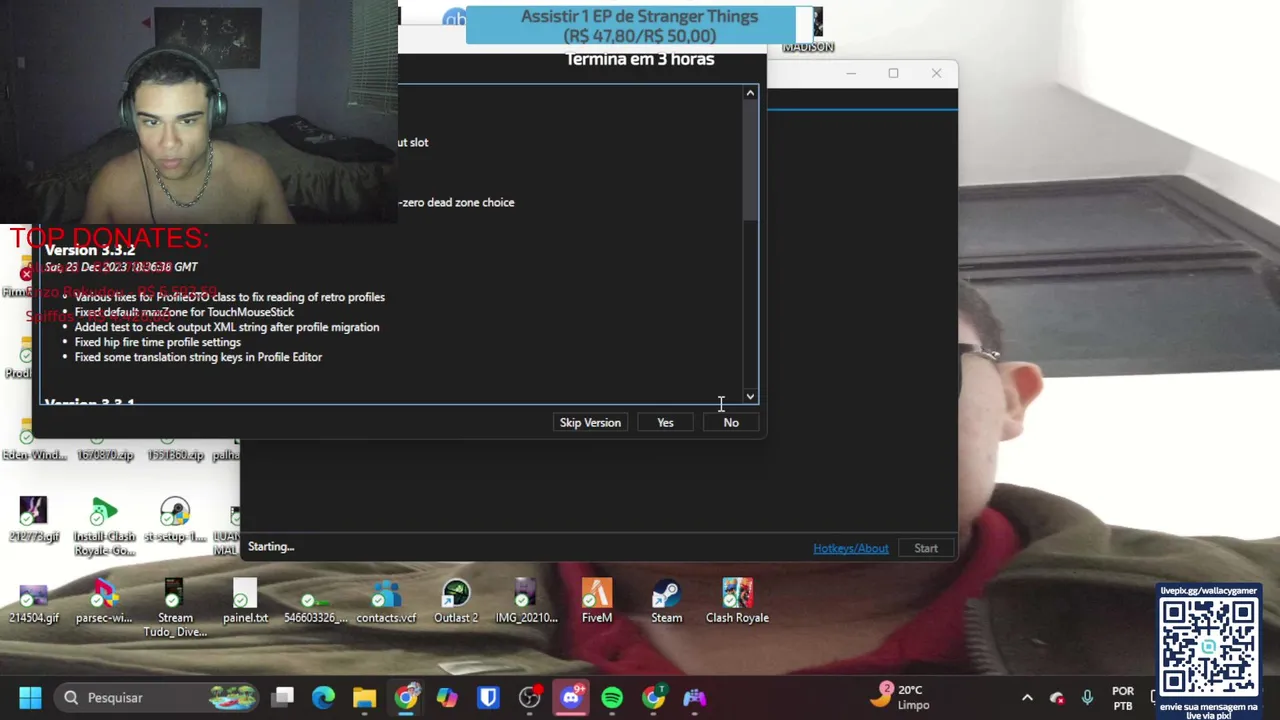Click 'Added test to check output XML' line
This screenshot has height=720, width=1280.
227,327
